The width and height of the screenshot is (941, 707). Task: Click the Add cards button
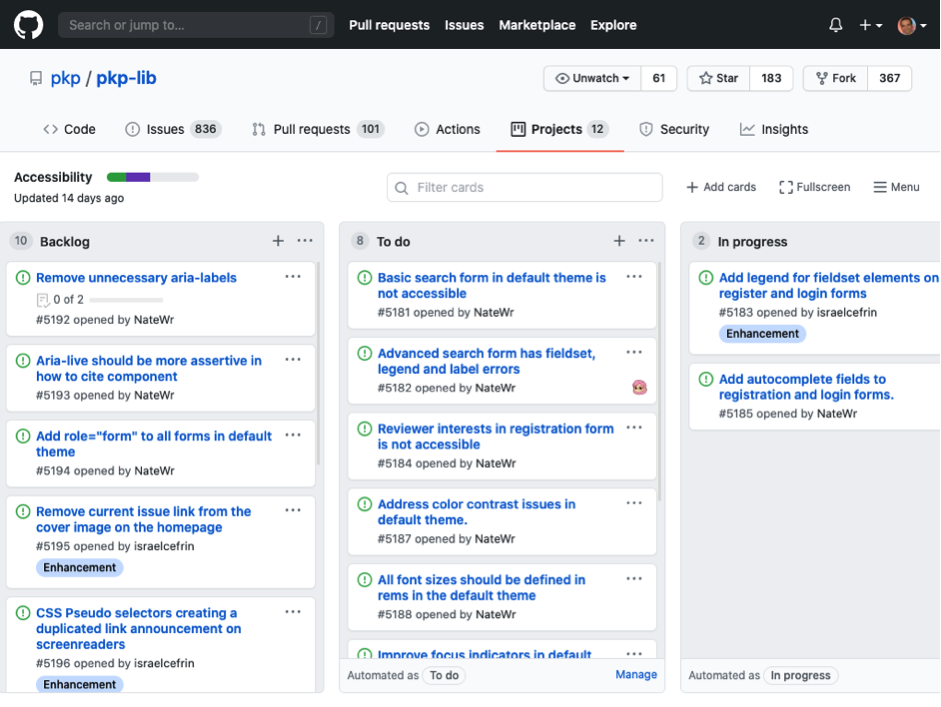tap(721, 187)
